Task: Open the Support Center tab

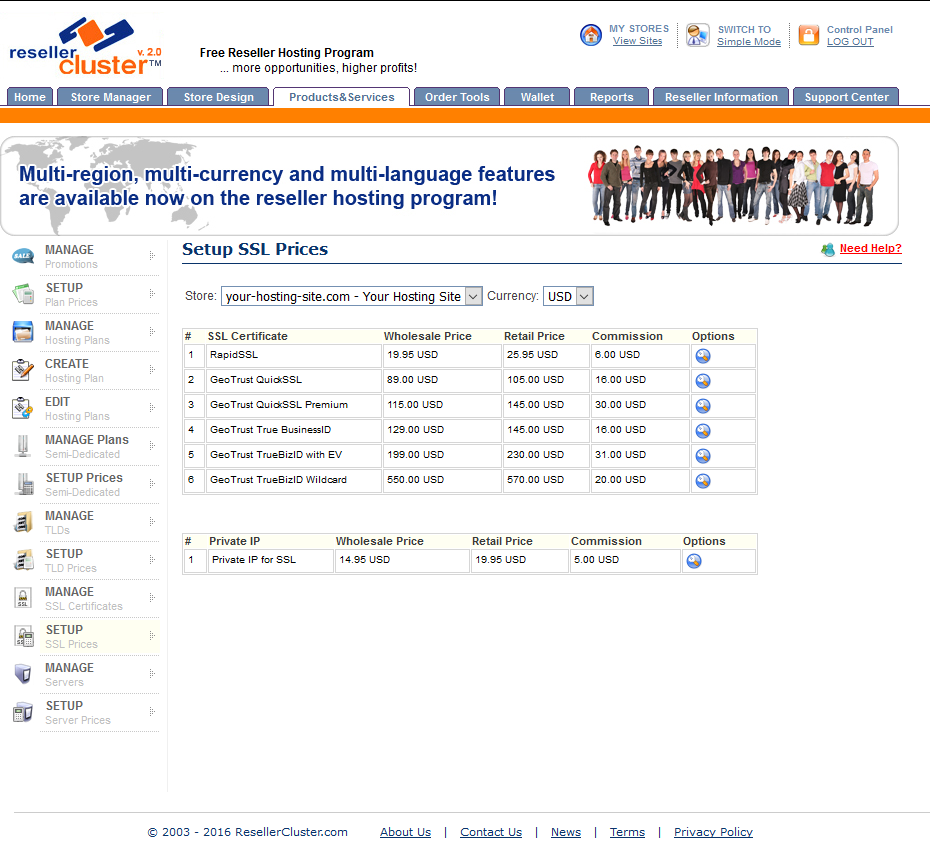Action: click(846, 97)
